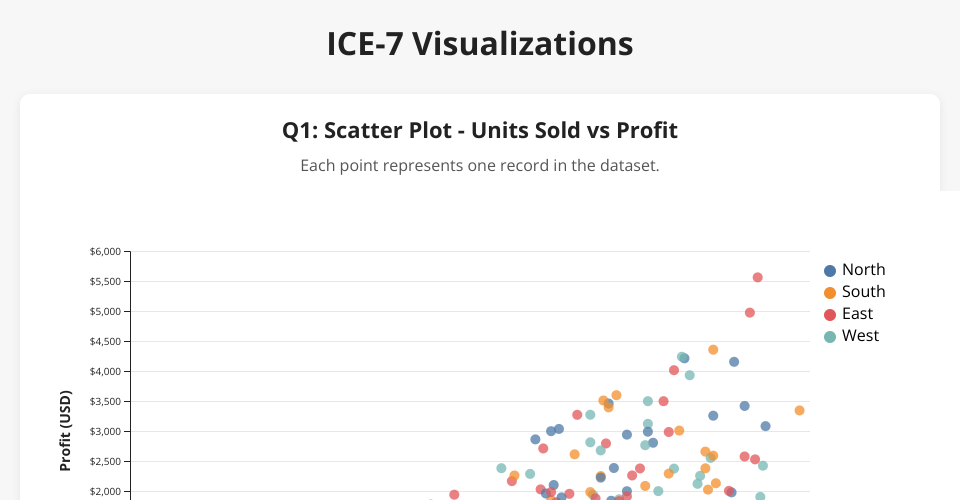Click the orange South legend dot
Viewport: 960px width, 500px height.
830,293
